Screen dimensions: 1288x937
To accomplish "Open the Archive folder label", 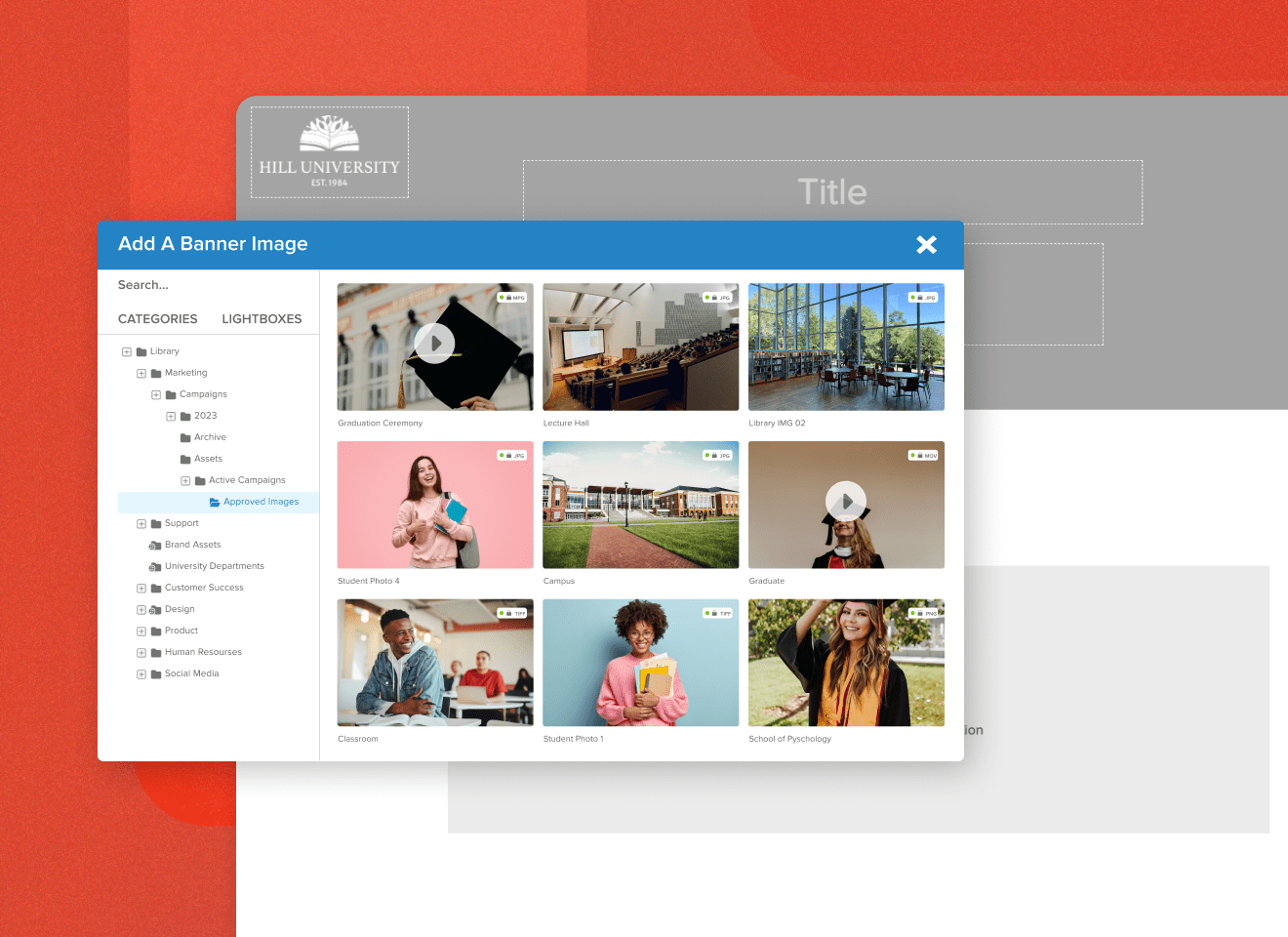I will (210, 437).
